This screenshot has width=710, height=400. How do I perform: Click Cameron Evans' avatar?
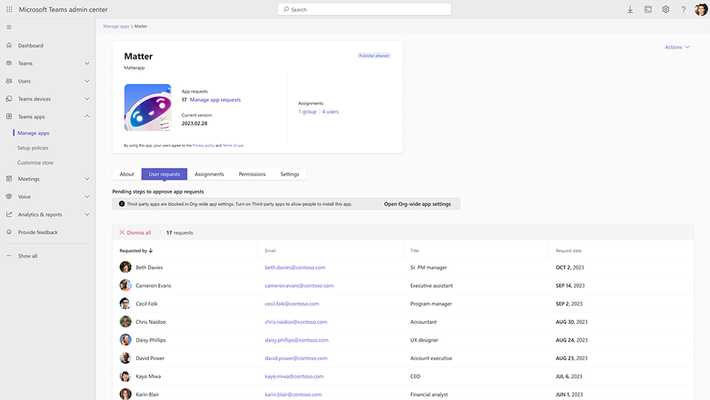click(x=125, y=285)
